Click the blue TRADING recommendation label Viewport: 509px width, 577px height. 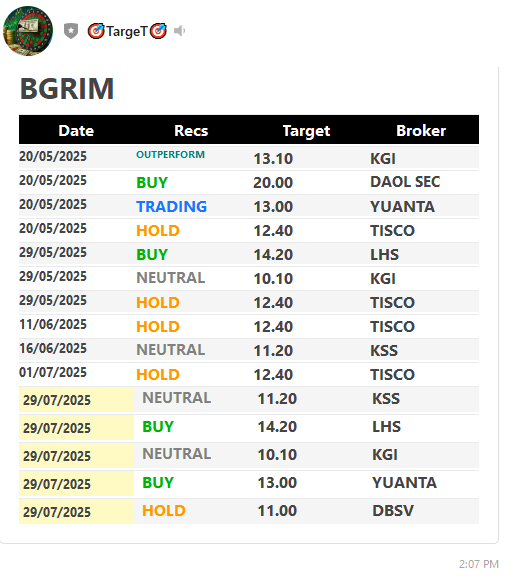(x=172, y=206)
